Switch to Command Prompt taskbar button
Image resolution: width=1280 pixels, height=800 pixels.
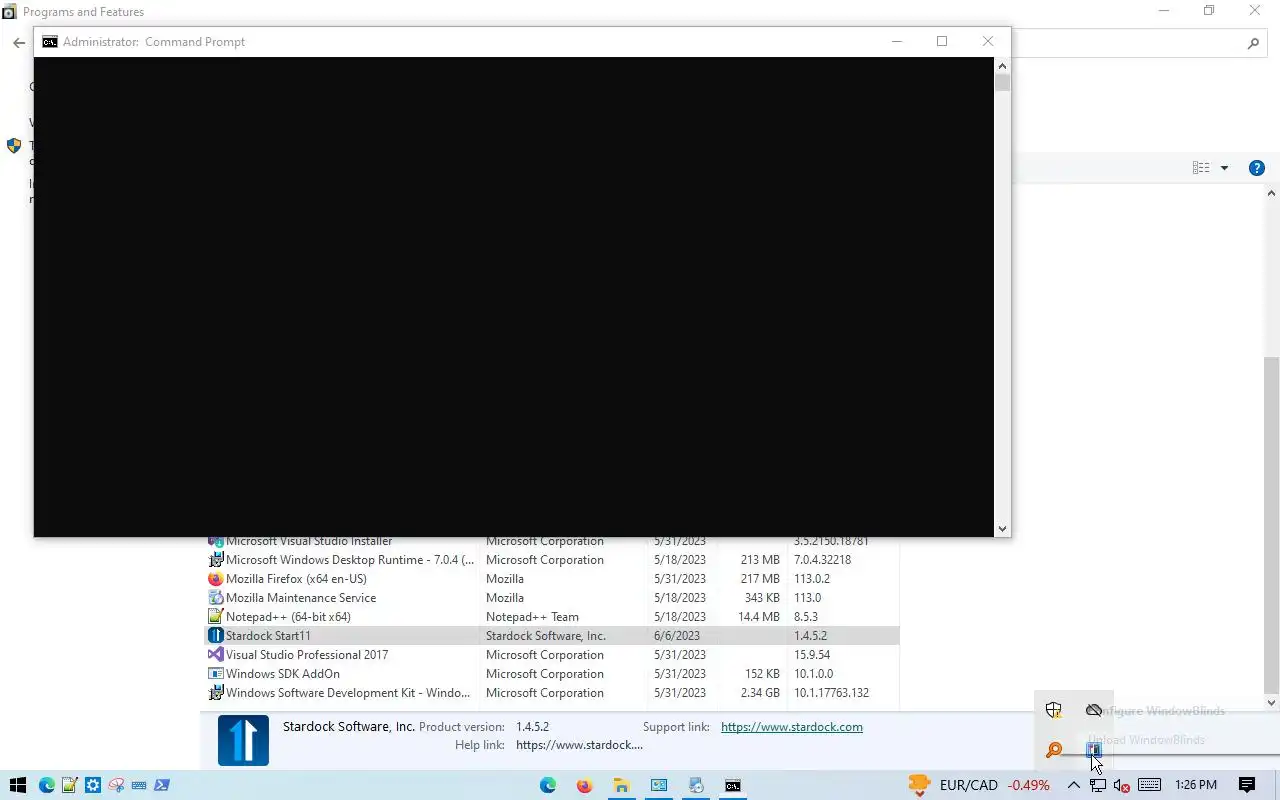(x=733, y=785)
